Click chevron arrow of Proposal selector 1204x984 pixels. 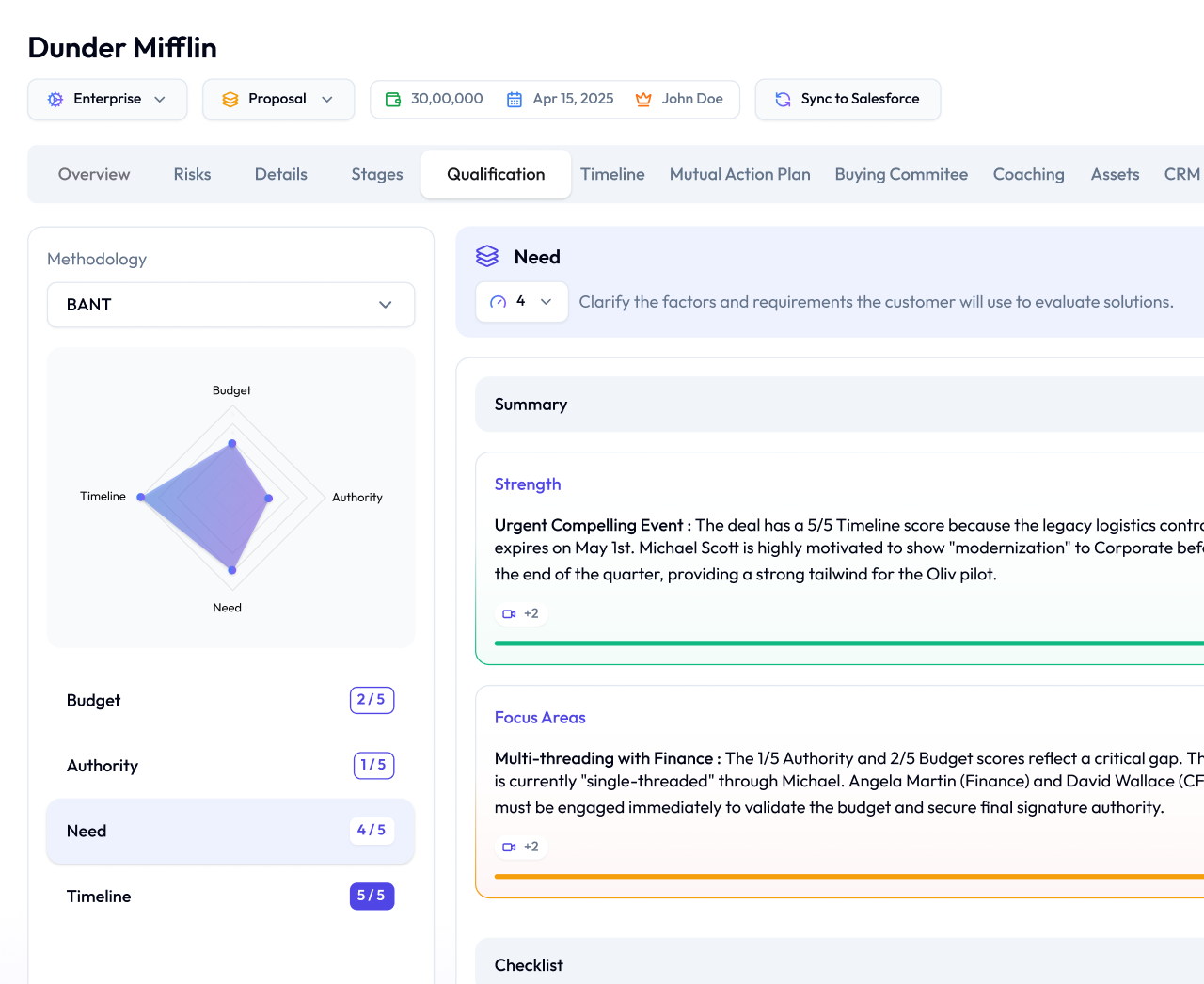click(327, 99)
